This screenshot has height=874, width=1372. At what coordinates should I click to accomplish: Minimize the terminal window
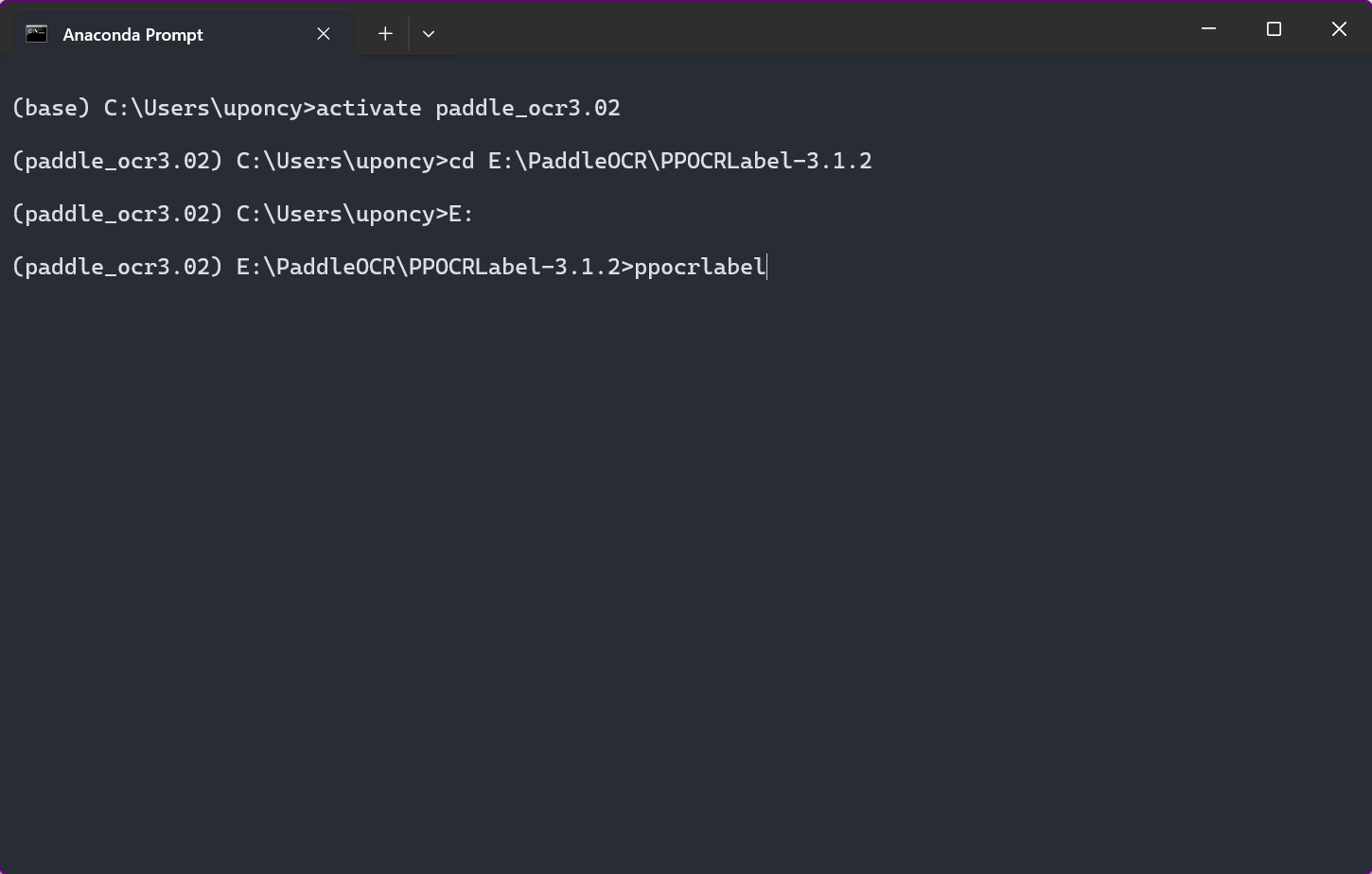[1208, 29]
